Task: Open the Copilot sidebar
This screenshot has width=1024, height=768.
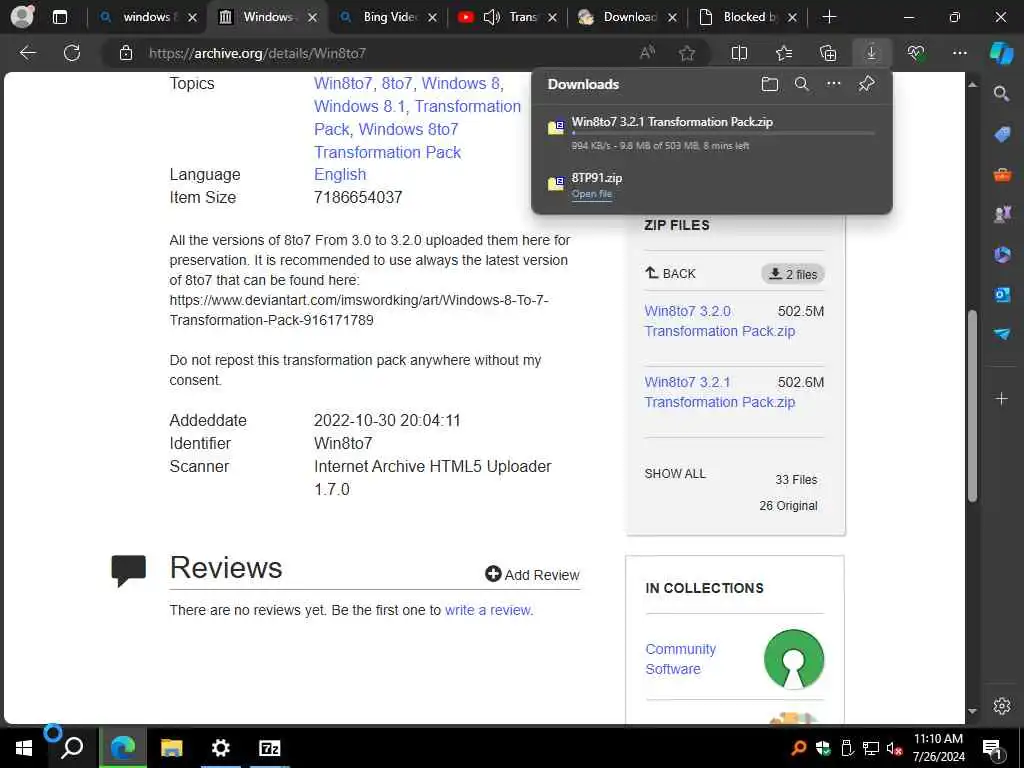Action: click(1001, 53)
